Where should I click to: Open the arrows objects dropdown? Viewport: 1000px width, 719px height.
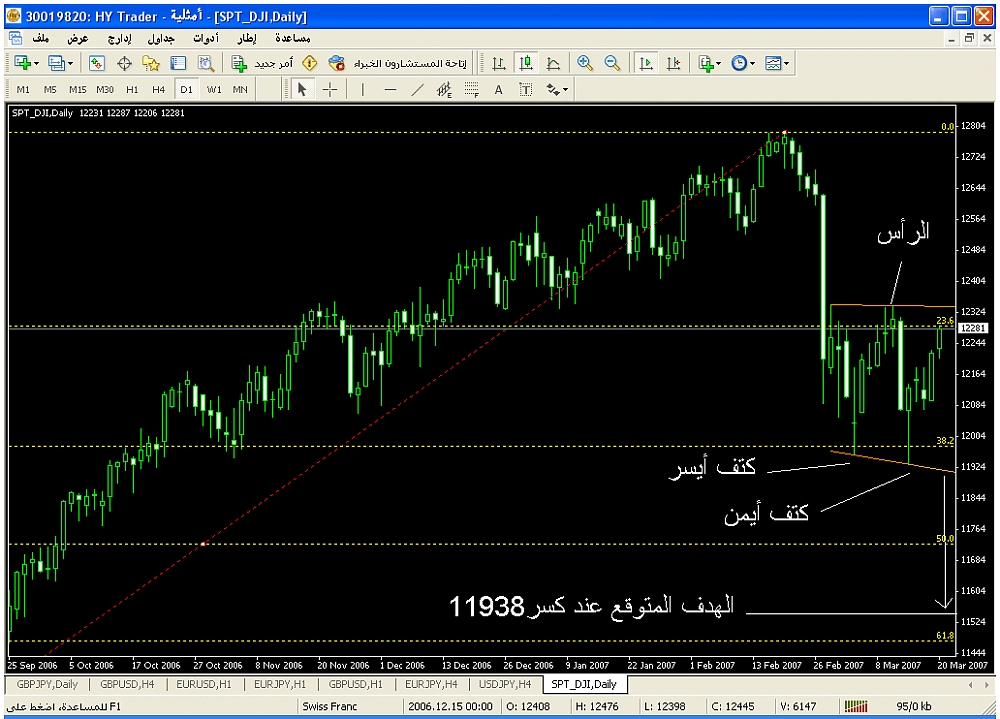(x=557, y=90)
